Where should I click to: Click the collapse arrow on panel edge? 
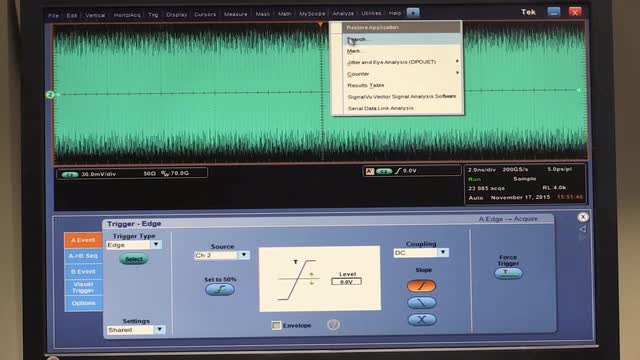coord(583,229)
